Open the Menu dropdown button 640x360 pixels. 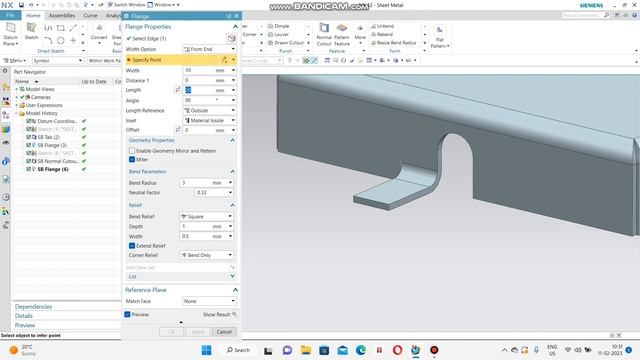(x=15, y=60)
